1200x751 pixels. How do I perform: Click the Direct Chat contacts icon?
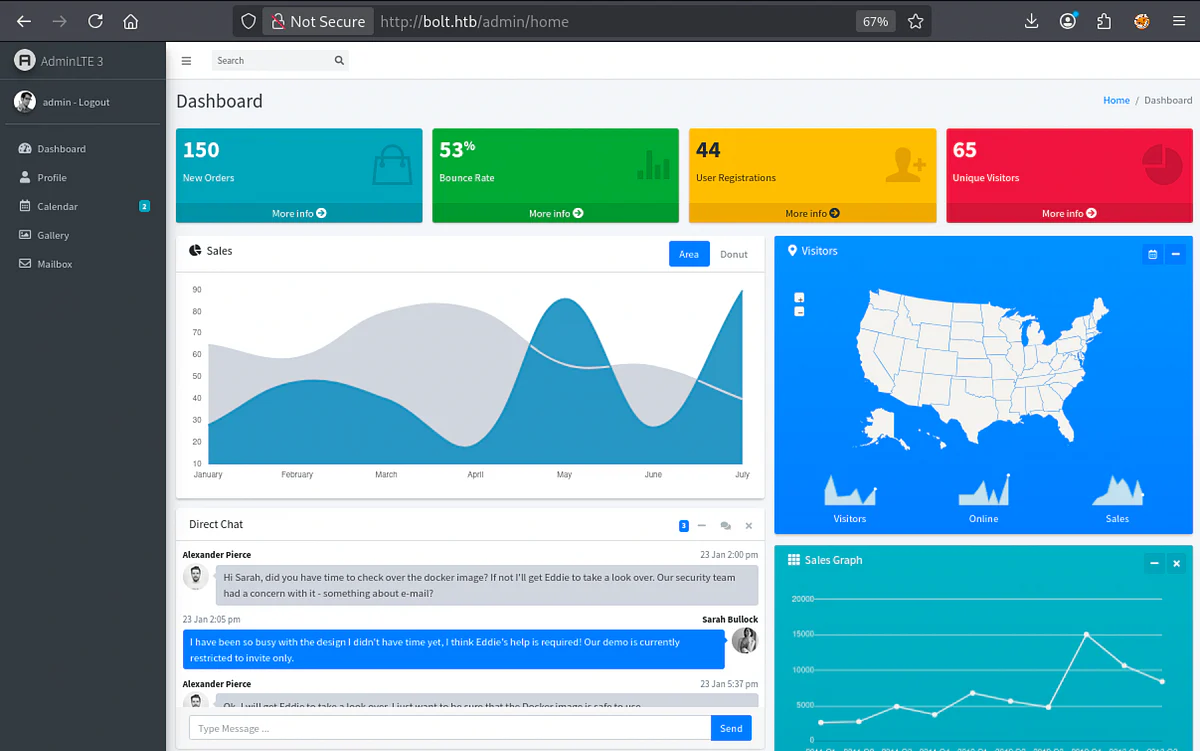pyautogui.click(x=725, y=526)
